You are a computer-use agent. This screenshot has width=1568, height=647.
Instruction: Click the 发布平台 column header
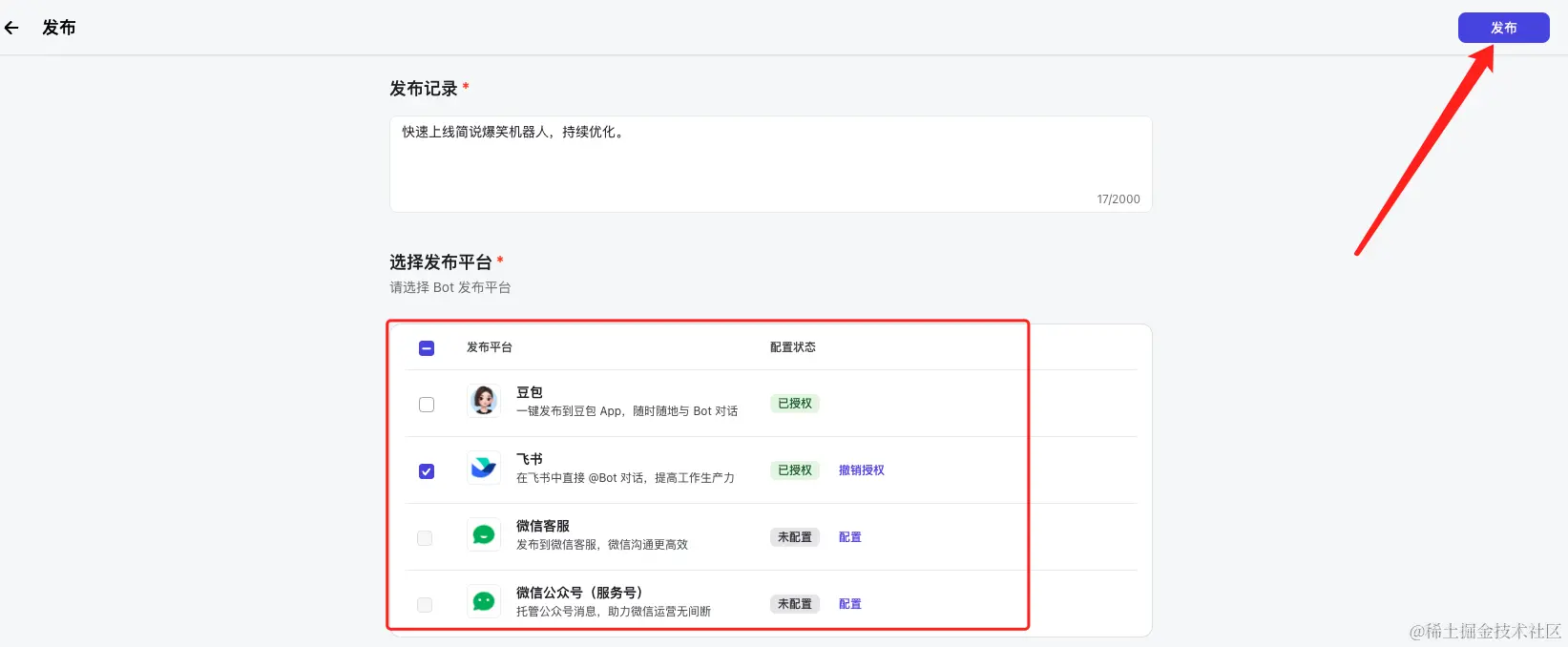(x=490, y=347)
